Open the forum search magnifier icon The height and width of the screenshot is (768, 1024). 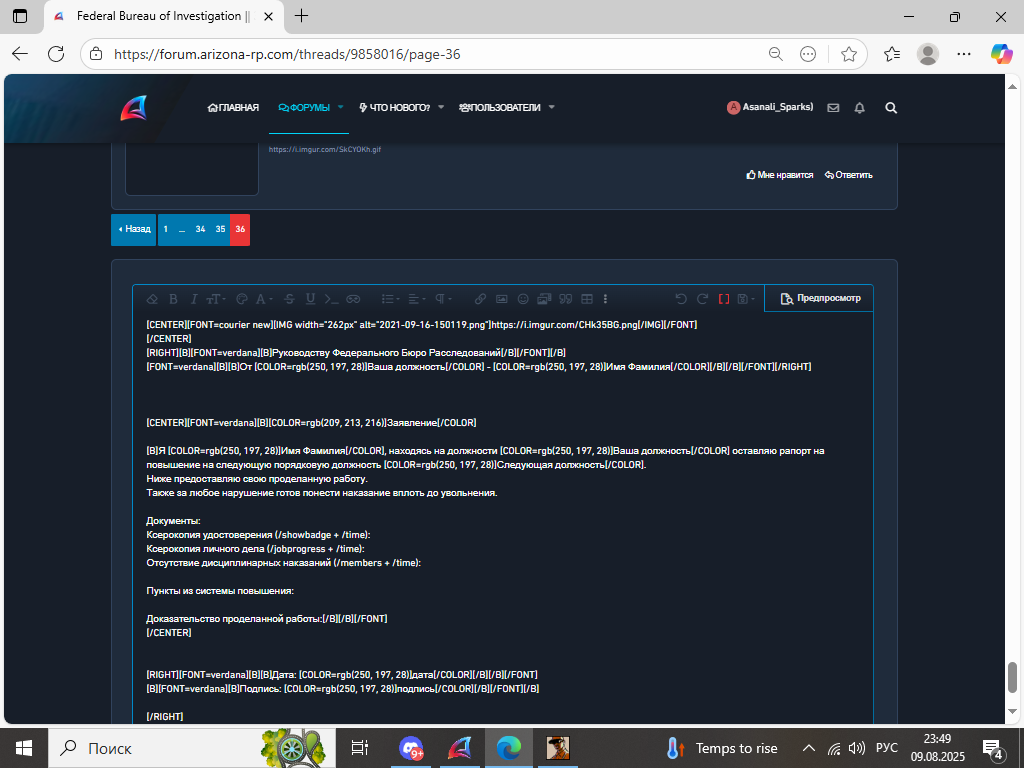(891, 108)
